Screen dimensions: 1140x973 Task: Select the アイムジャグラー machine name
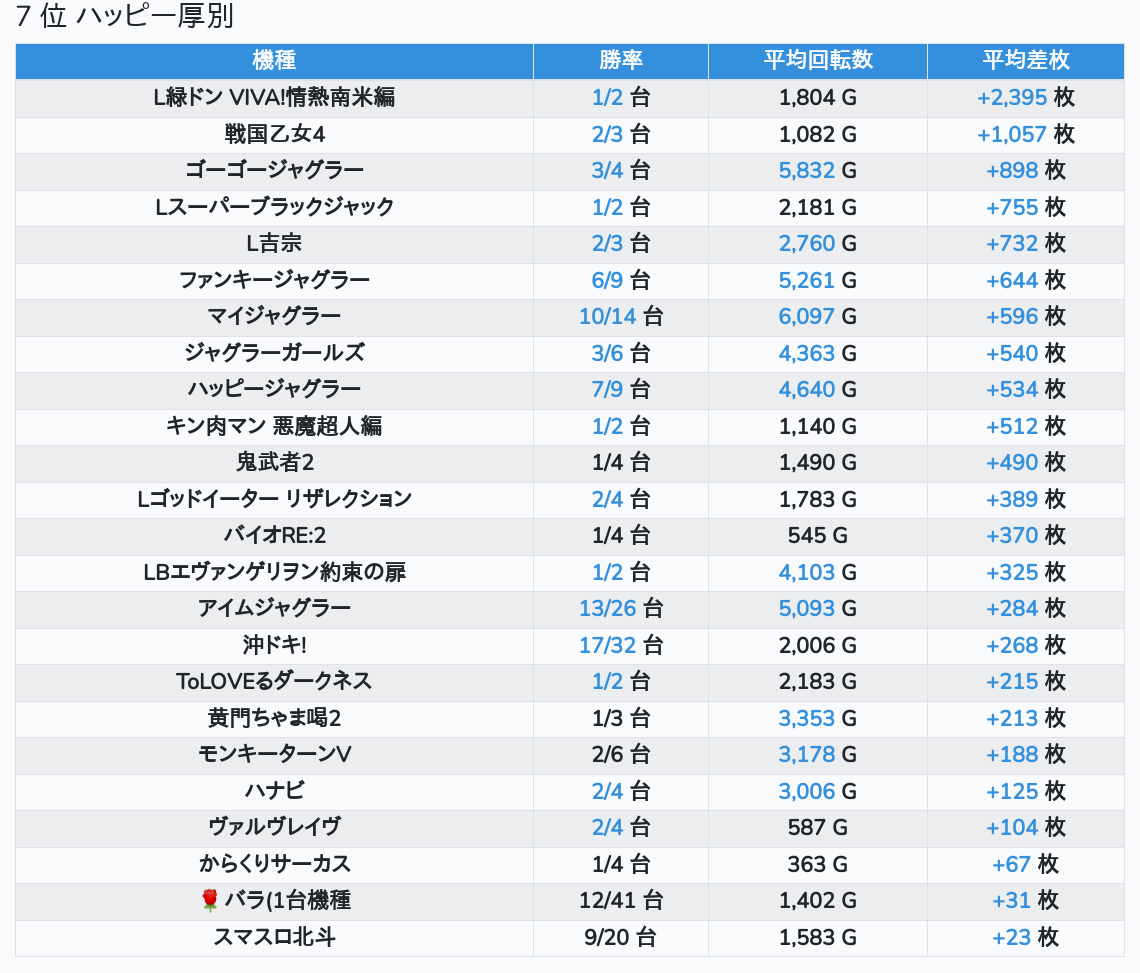pos(274,609)
